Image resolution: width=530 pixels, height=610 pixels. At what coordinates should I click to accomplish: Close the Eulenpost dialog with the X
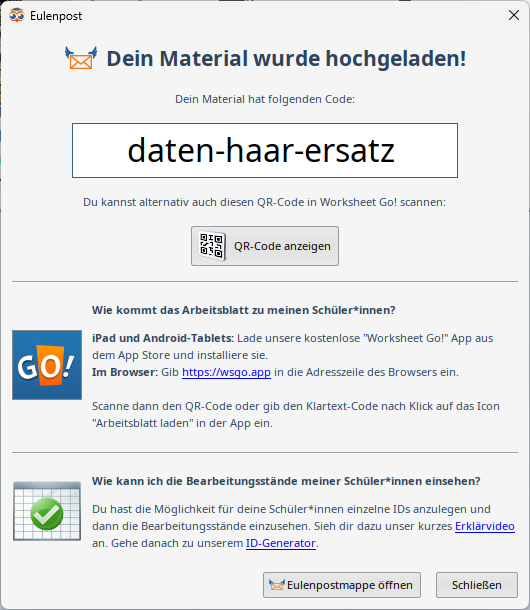tap(514, 15)
